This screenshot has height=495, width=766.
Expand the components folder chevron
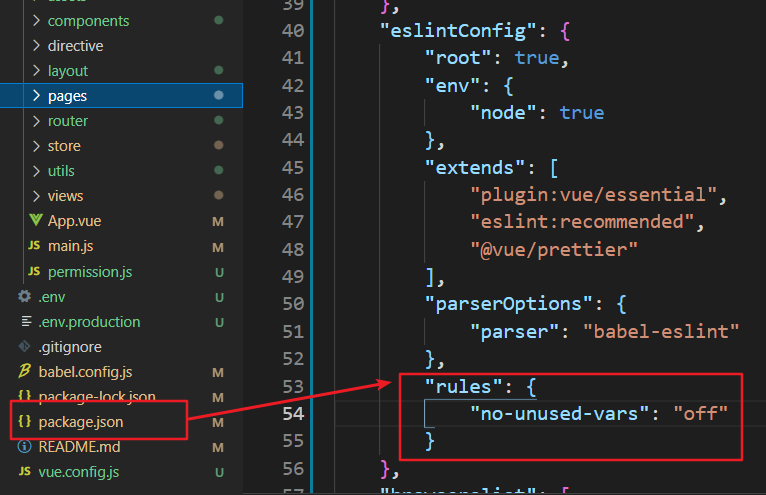pyautogui.click(x=36, y=21)
